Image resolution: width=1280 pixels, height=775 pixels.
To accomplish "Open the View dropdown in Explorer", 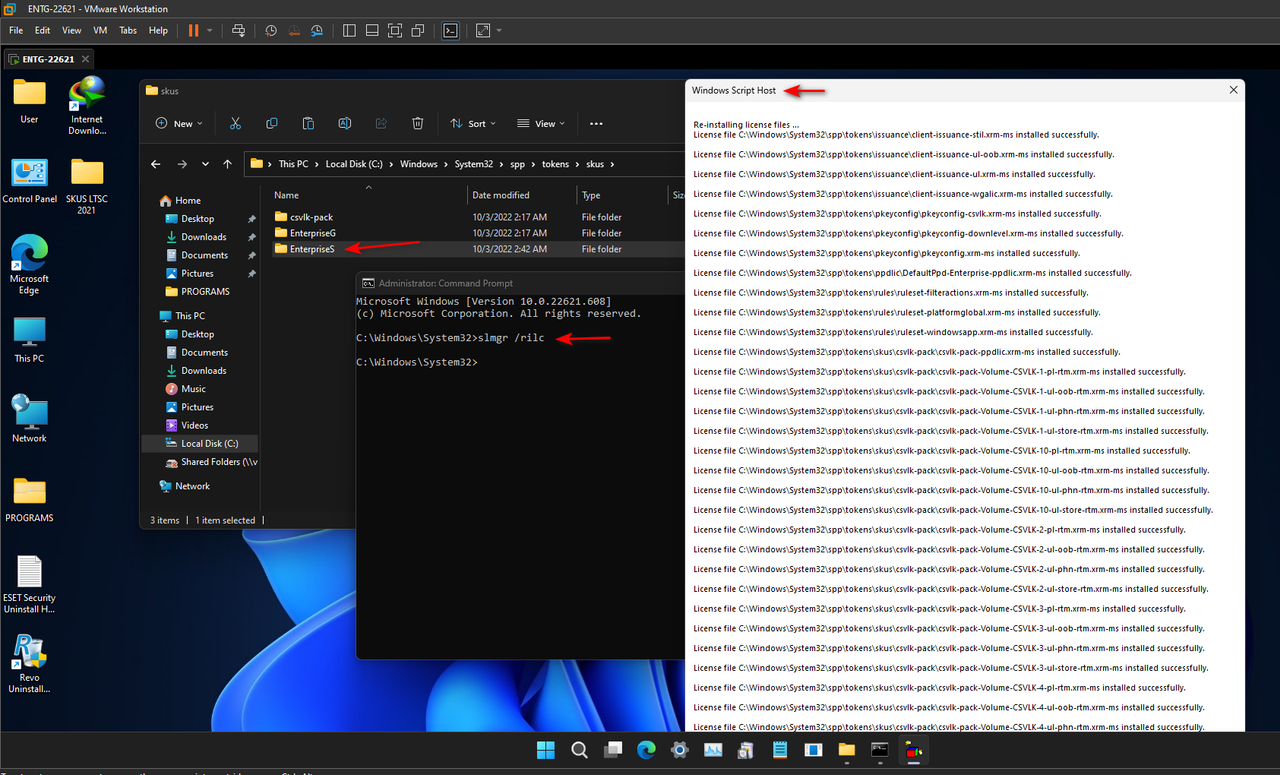I will click(541, 123).
